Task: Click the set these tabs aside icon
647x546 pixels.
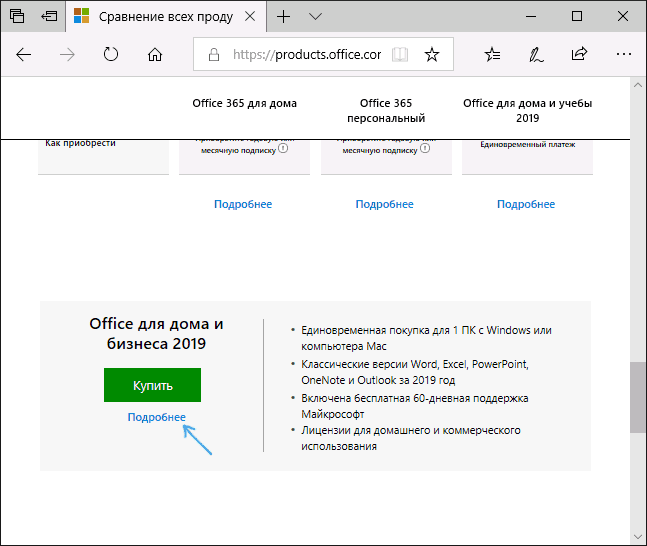Action: pyautogui.click(x=49, y=16)
